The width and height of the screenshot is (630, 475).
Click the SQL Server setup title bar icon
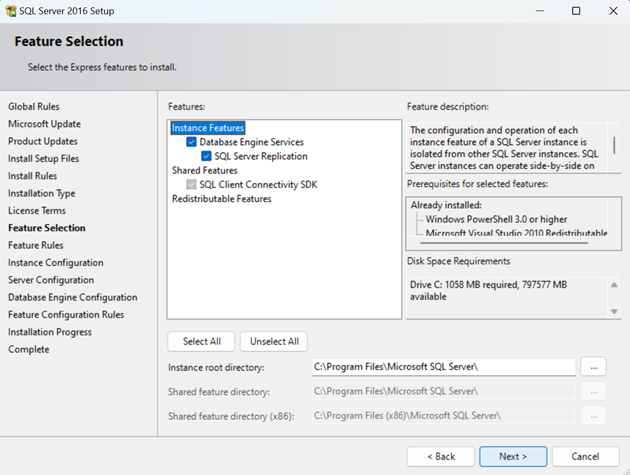11,11
